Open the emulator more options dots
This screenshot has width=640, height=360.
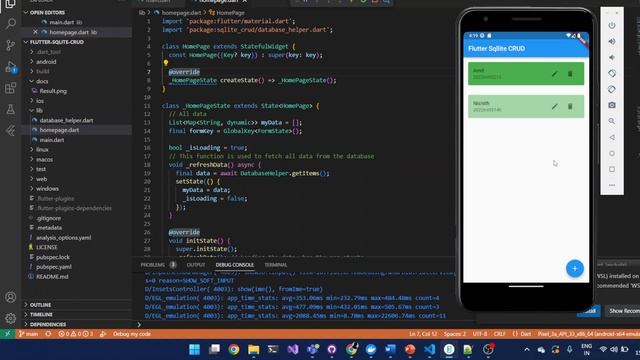coord(612,185)
